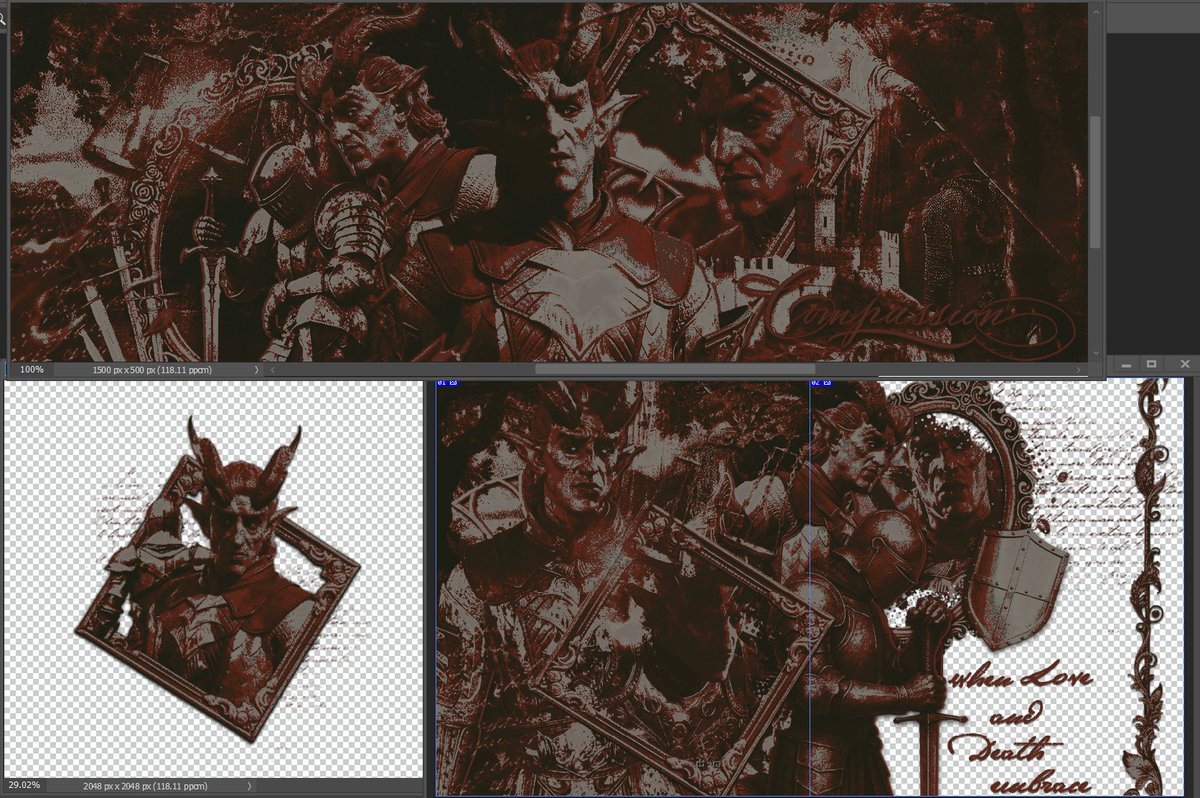Screen dimensions: 1200x798
Task: Click up arrow of top document's vertical scrollbar
Action: [1097, 10]
